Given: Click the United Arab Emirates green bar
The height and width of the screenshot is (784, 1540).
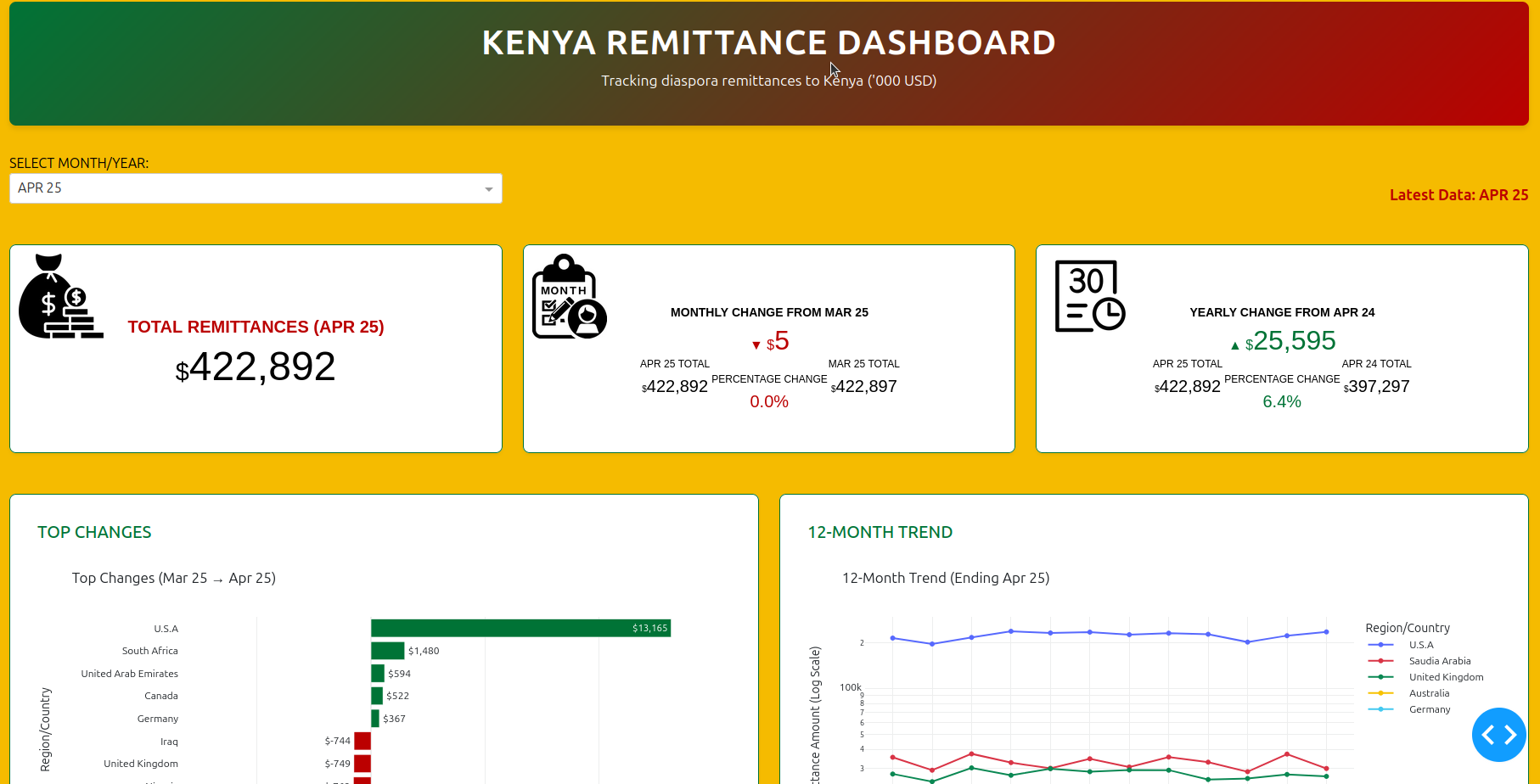Looking at the screenshot, I should tap(378, 674).
